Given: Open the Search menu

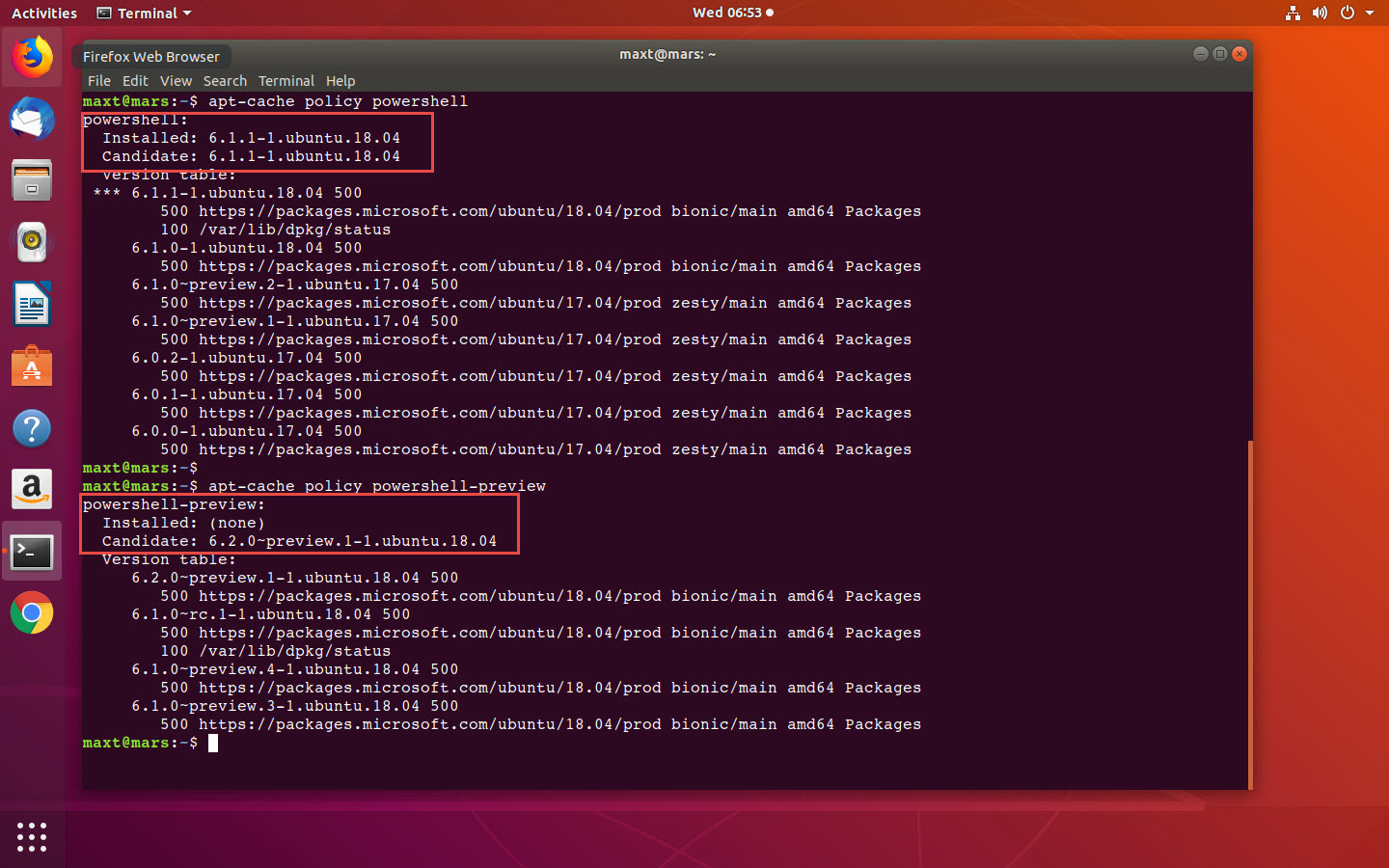Looking at the screenshot, I should pos(225,81).
